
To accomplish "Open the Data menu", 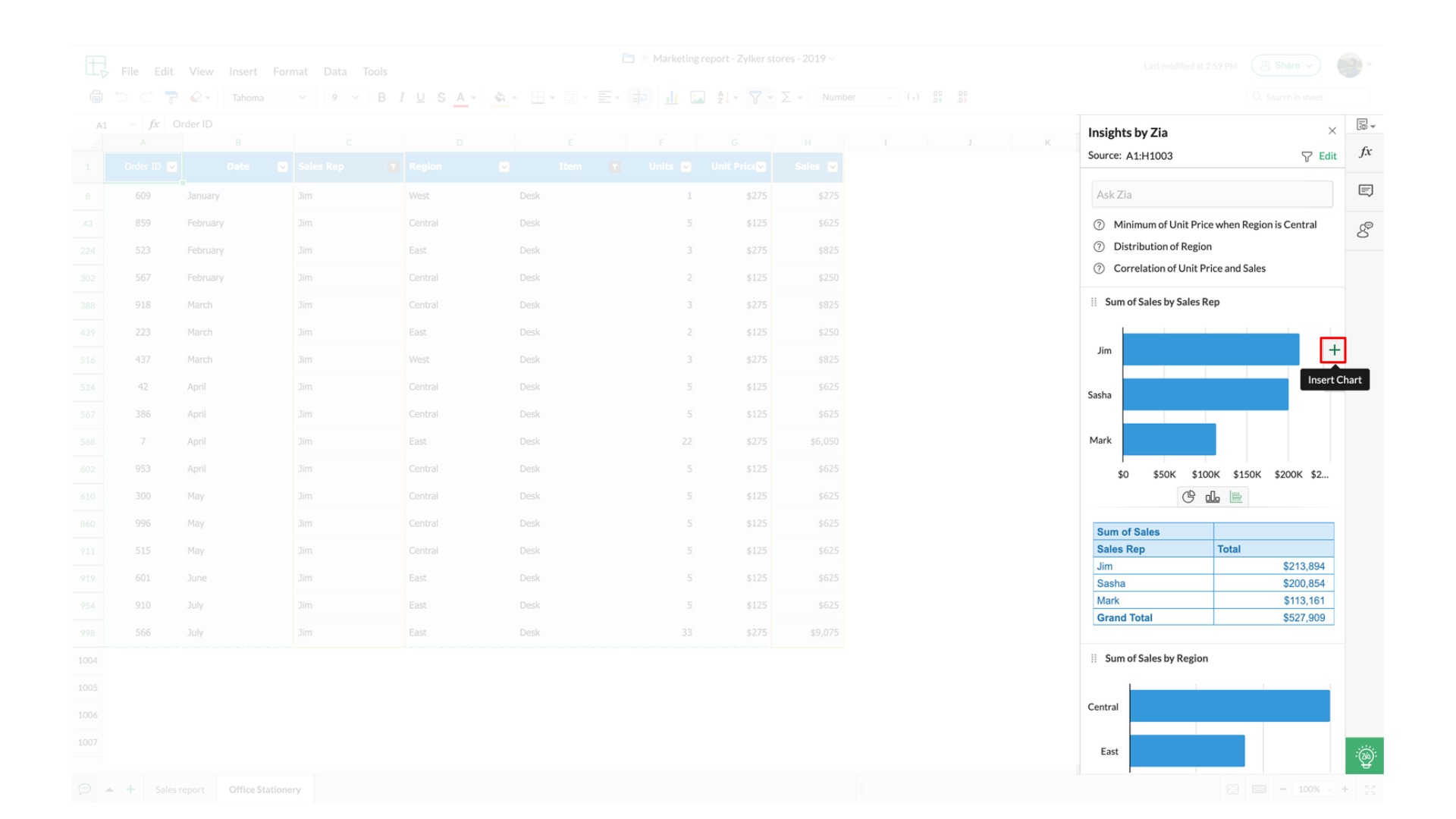I will click(334, 71).
